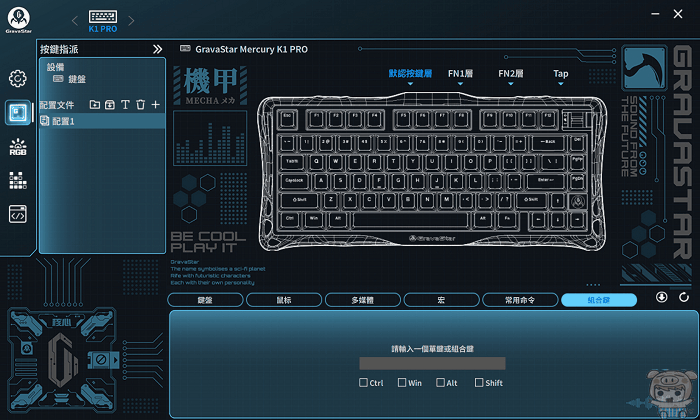The image size is (700, 420).
Task: Open the RGB lighting page
Action: click(x=17, y=147)
